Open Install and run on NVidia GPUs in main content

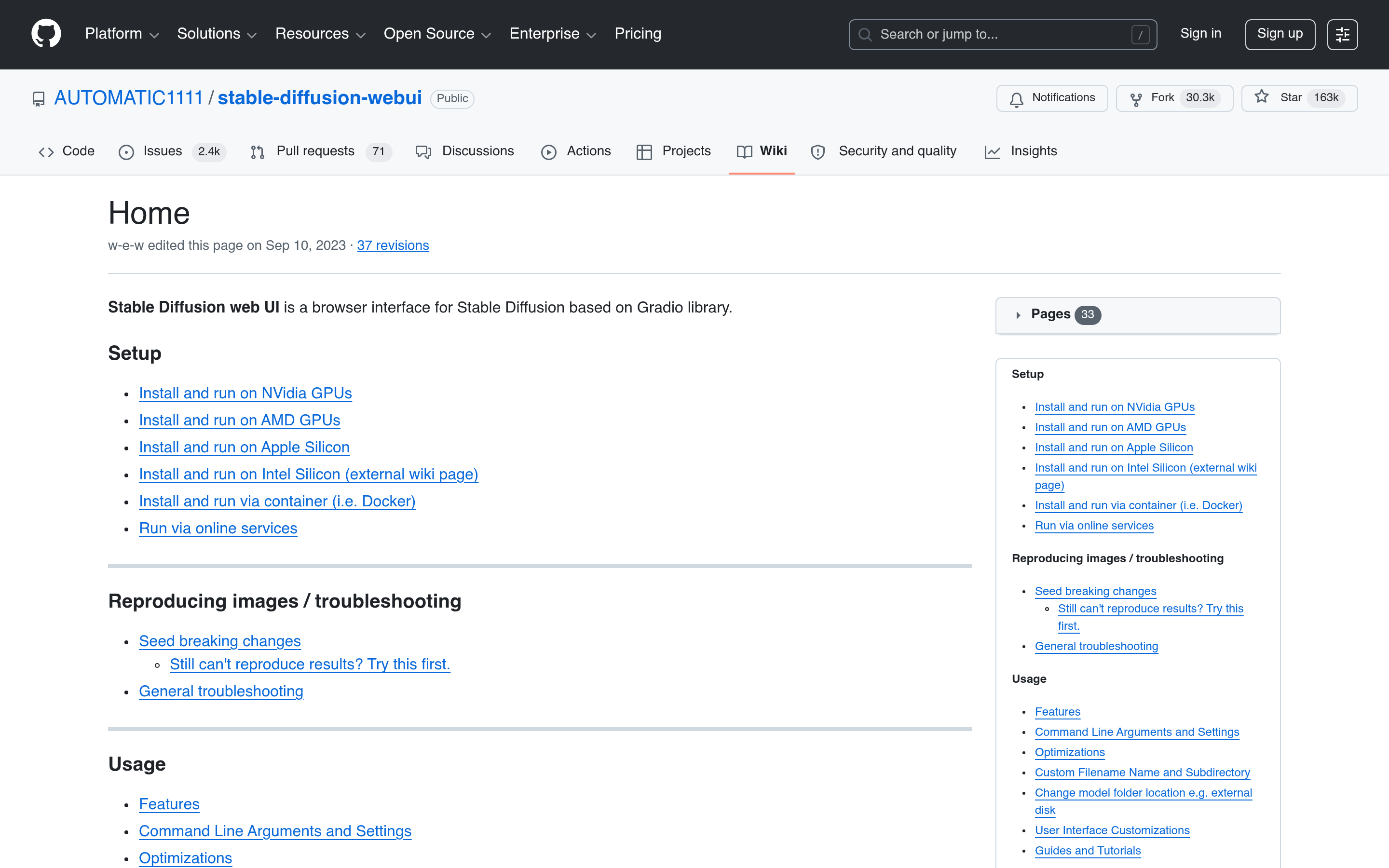245,393
